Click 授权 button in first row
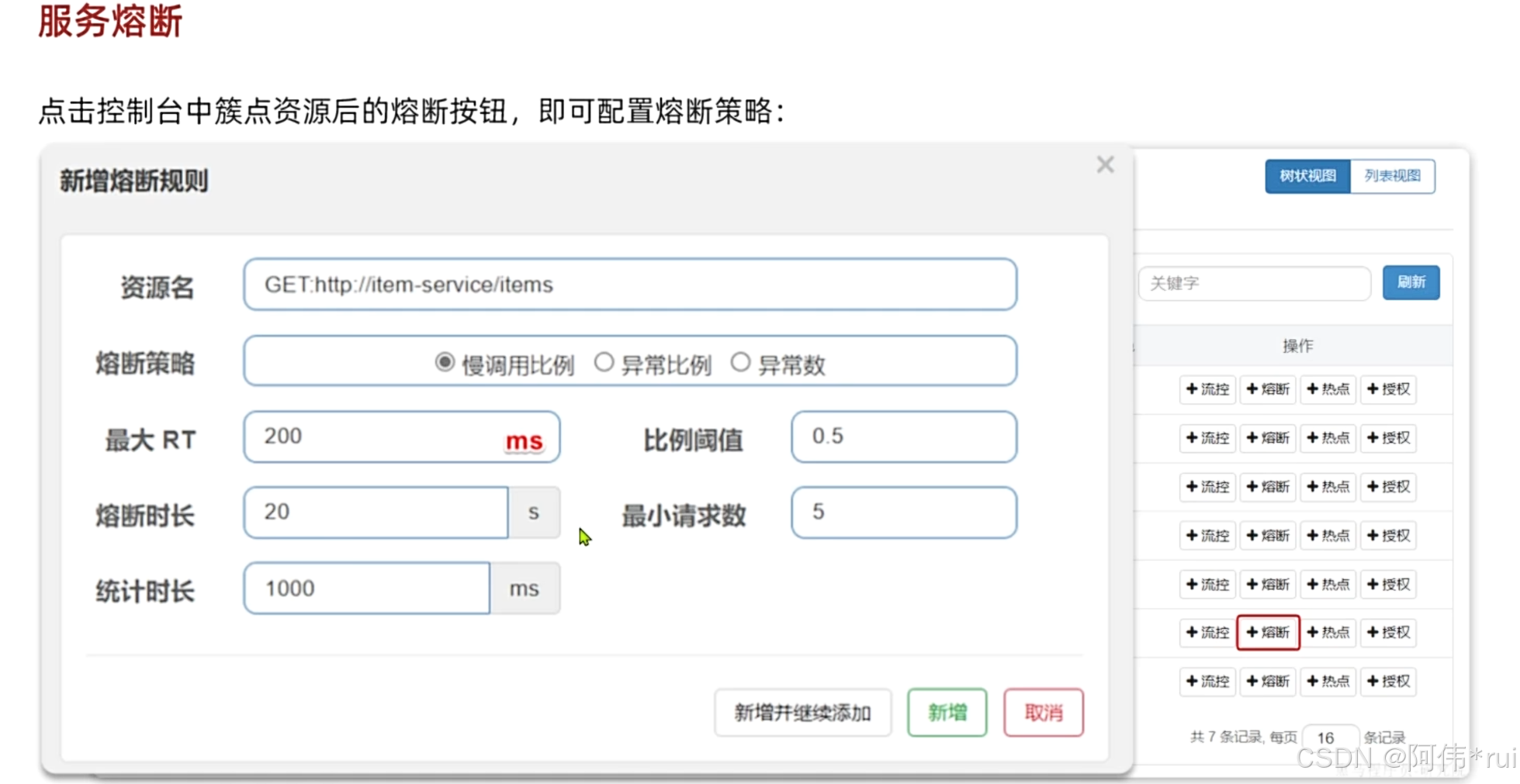The image size is (1520, 784). click(x=1389, y=389)
